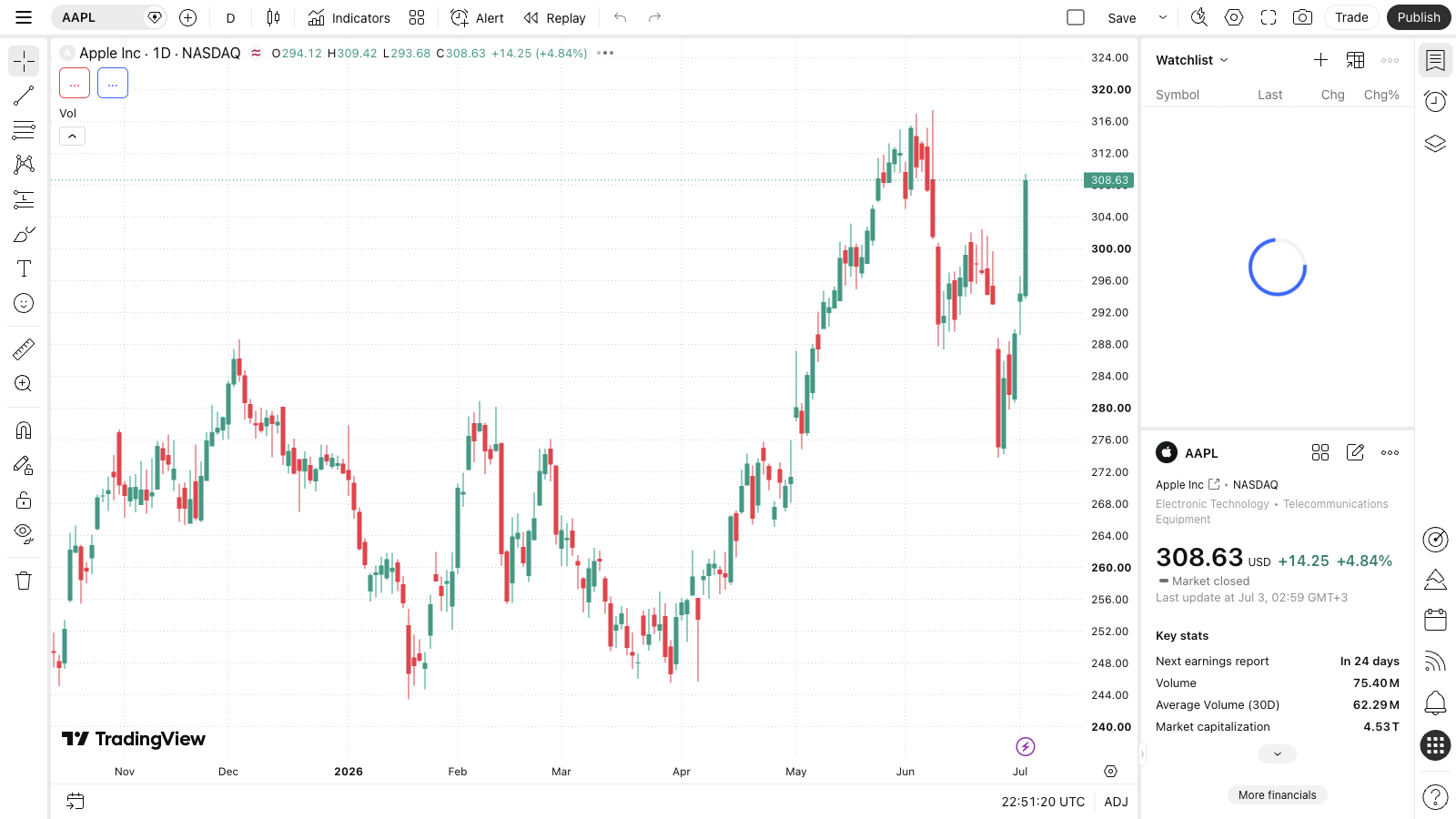Redo the last chart action

click(654, 17)
